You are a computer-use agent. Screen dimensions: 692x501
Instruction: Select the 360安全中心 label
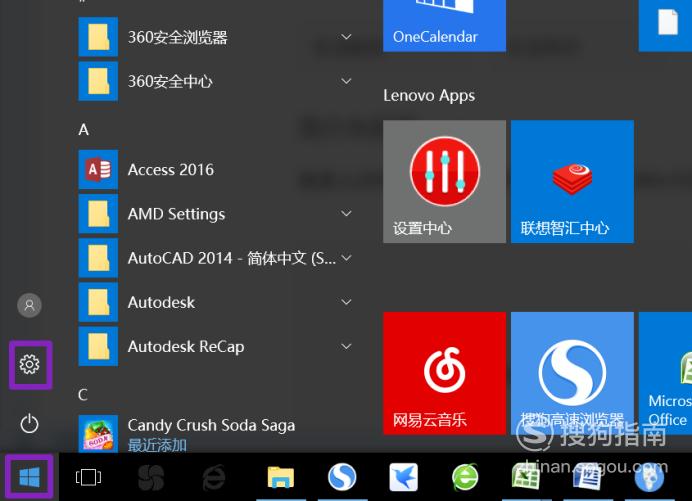[x=170, y=81]
